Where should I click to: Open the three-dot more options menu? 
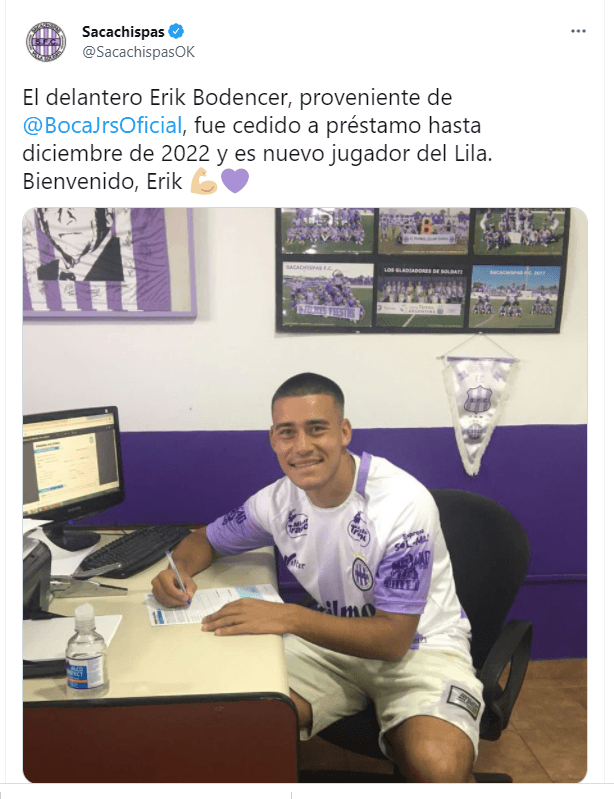(578, 31)
